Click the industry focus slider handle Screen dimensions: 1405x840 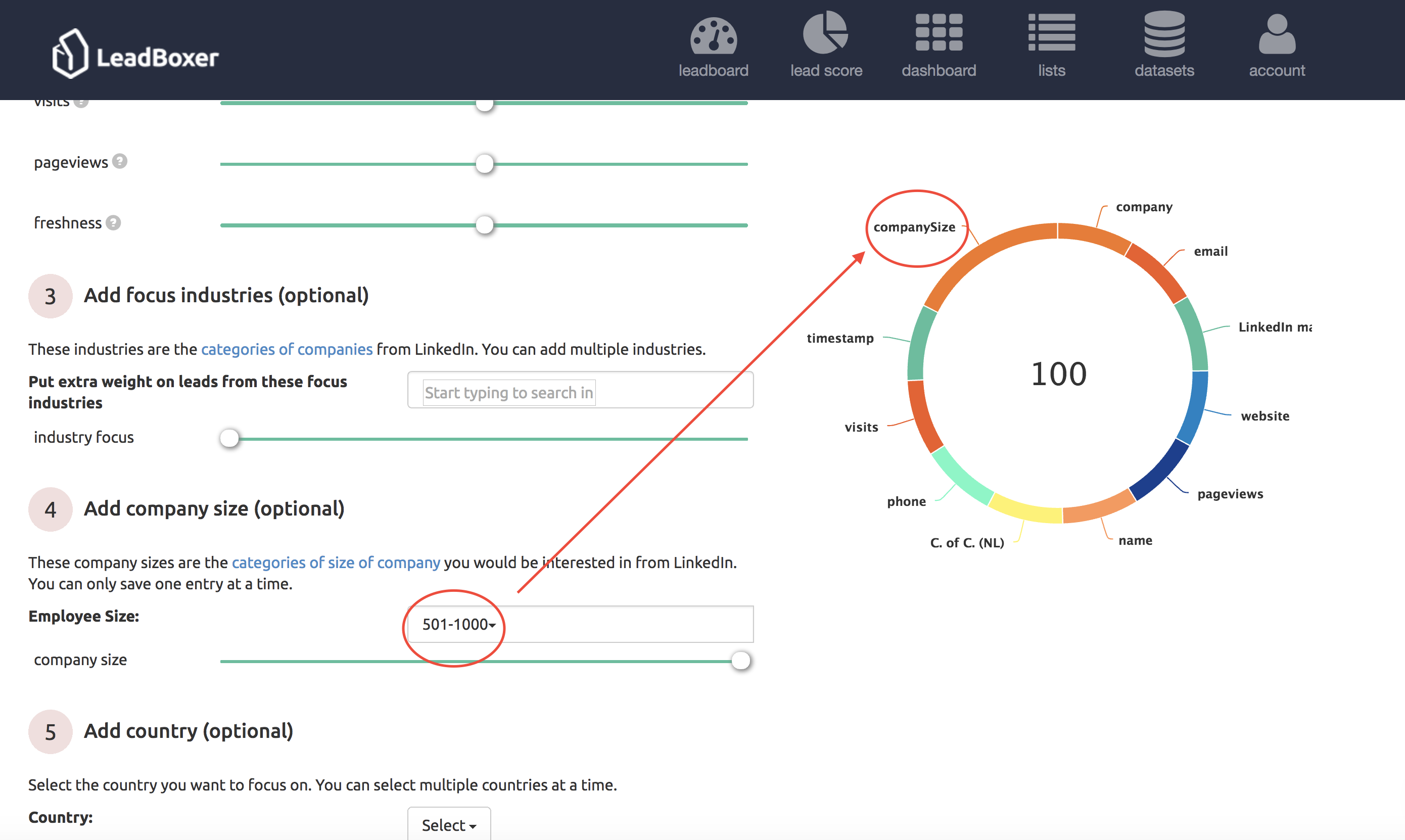pos(229,438)
